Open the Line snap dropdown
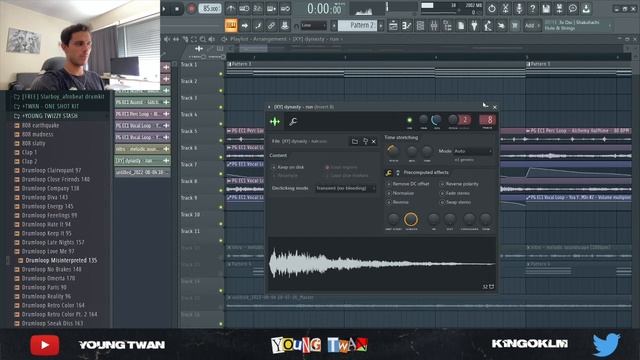 pos(314,26)
